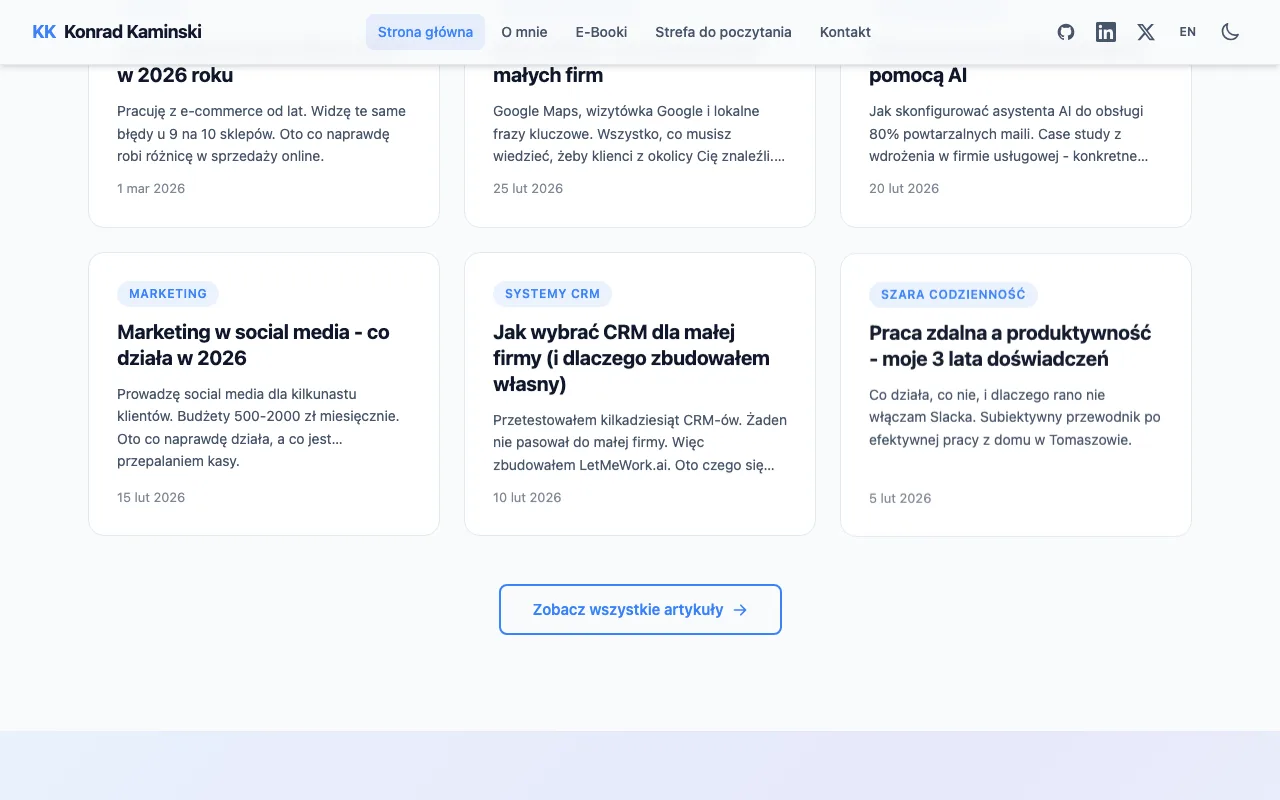This screenshot has height=800, width=1280.
Task: Open the LinkedIn profile icon
Action: click(x=1106, y=32)
